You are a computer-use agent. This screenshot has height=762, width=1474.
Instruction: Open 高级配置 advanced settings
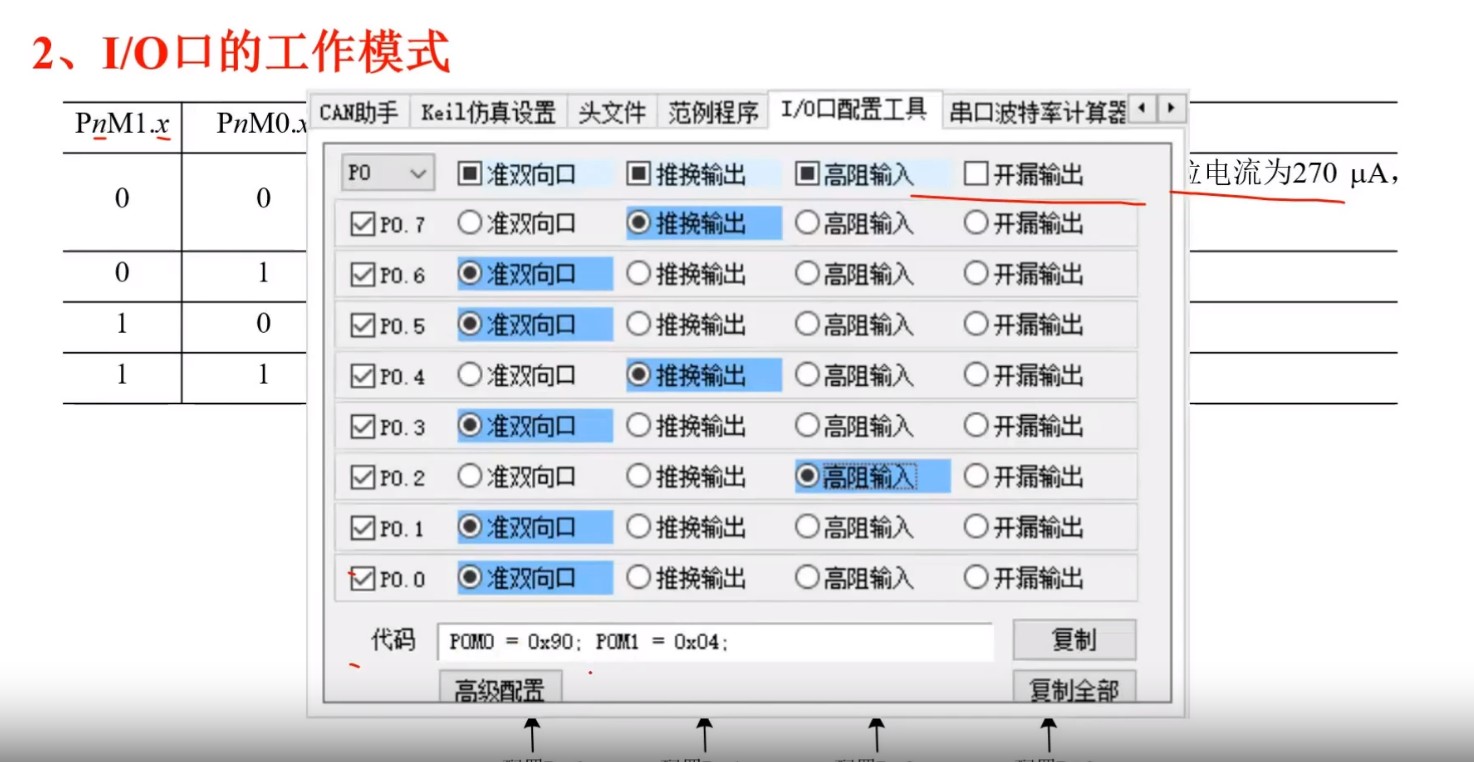click(500, 689)
